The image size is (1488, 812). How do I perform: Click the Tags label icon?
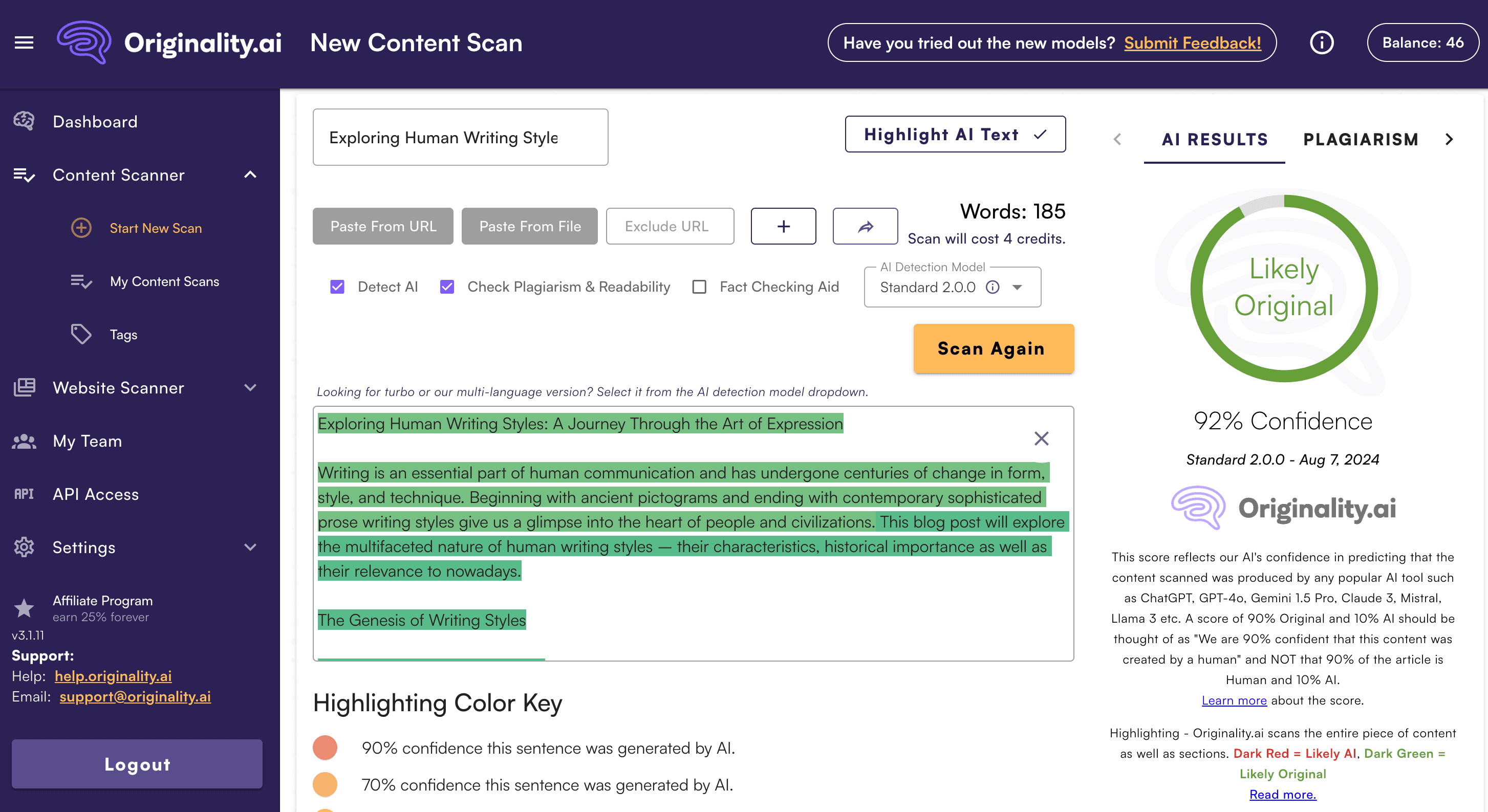tap(81, 335)
